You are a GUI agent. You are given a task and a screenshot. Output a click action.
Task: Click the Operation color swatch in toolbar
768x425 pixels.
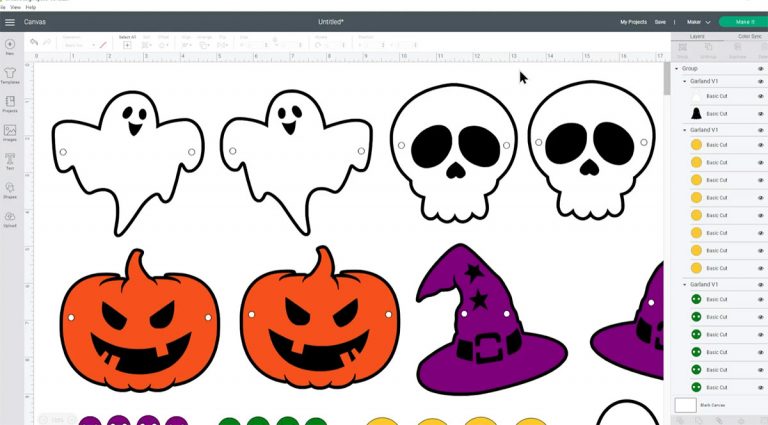tap(103, 45)
